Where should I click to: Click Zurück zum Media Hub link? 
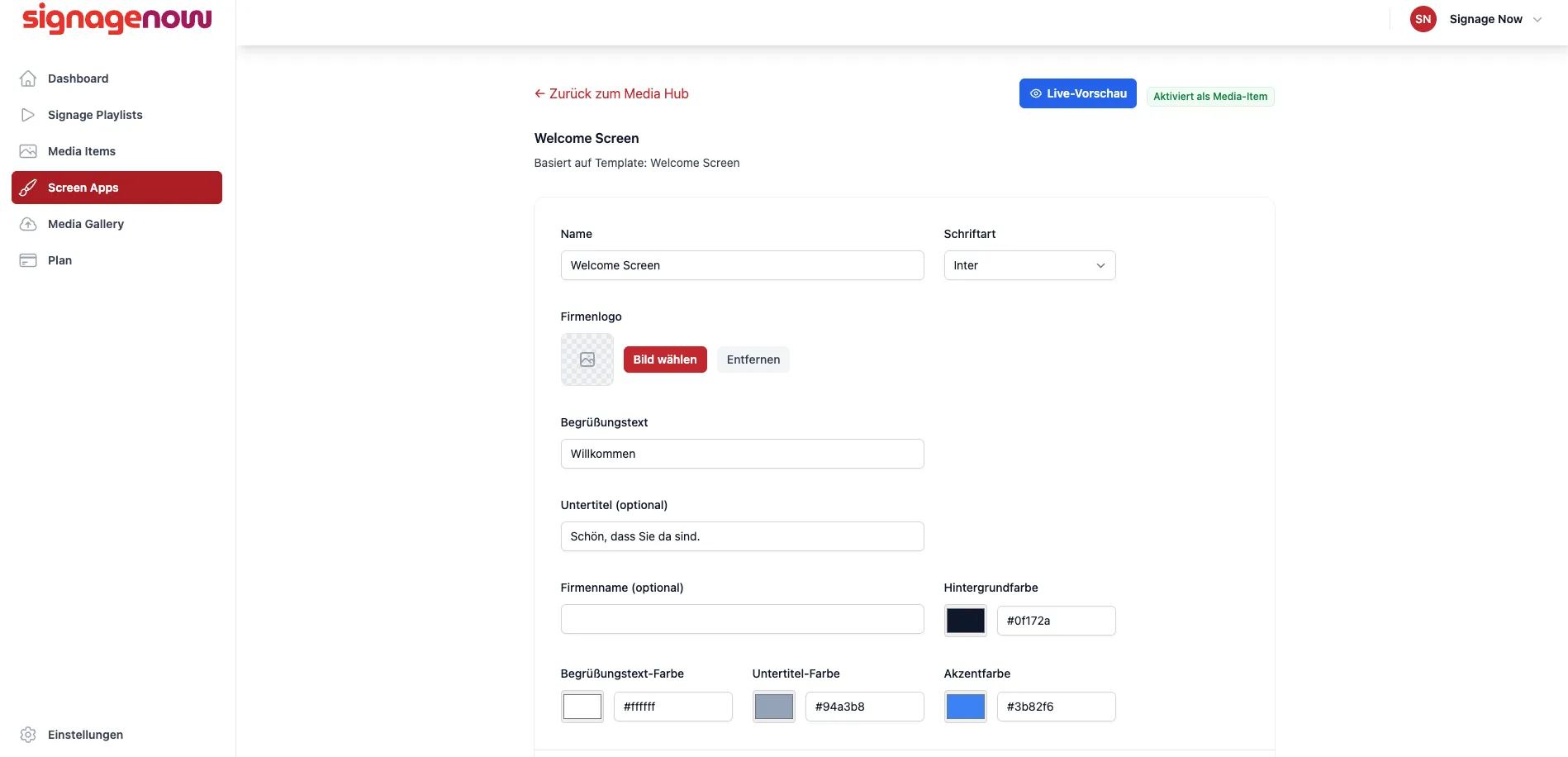pyautogui.click(x=611, y=93)
